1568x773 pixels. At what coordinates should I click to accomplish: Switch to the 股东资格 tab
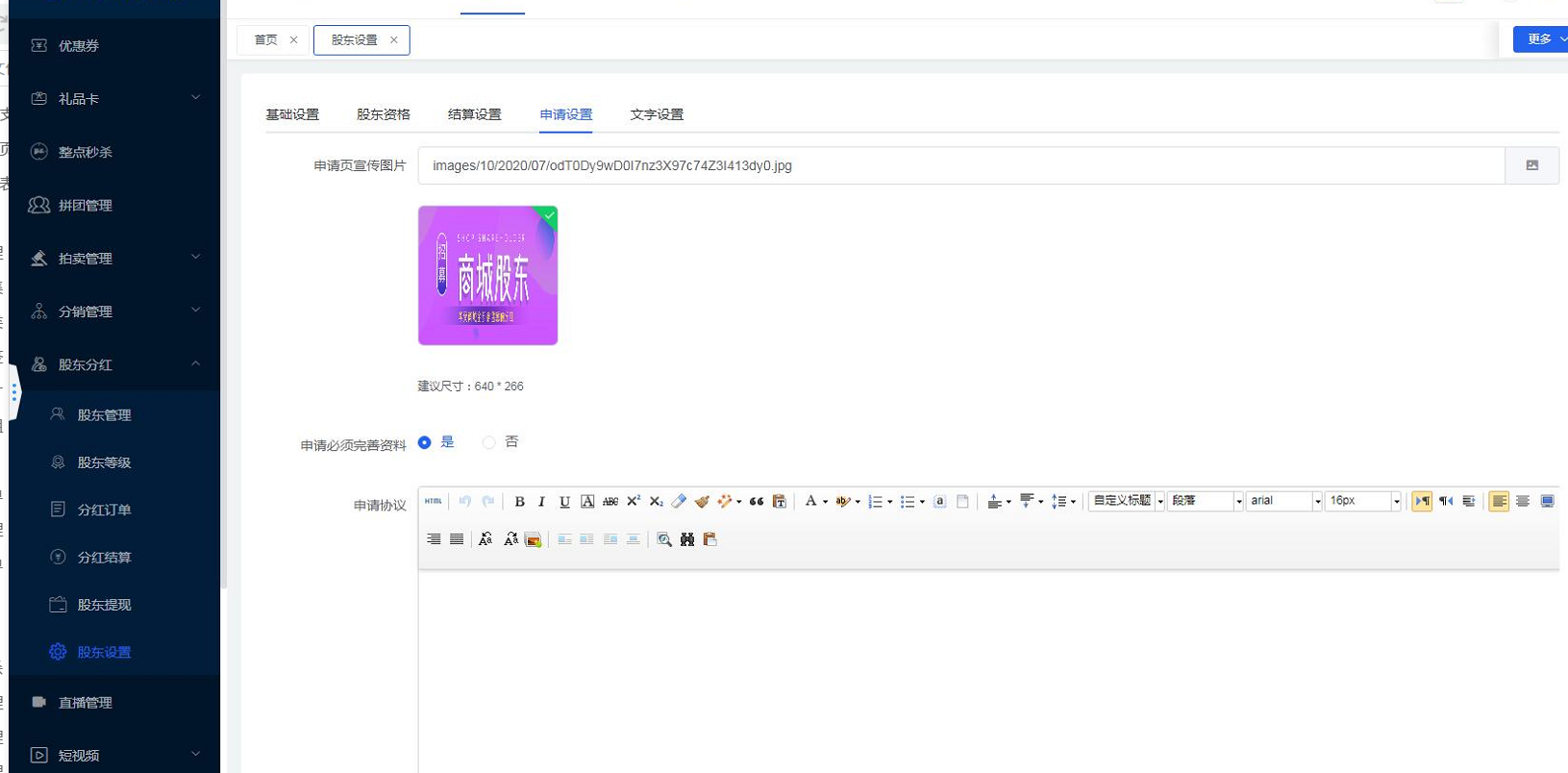pos(384,114)
